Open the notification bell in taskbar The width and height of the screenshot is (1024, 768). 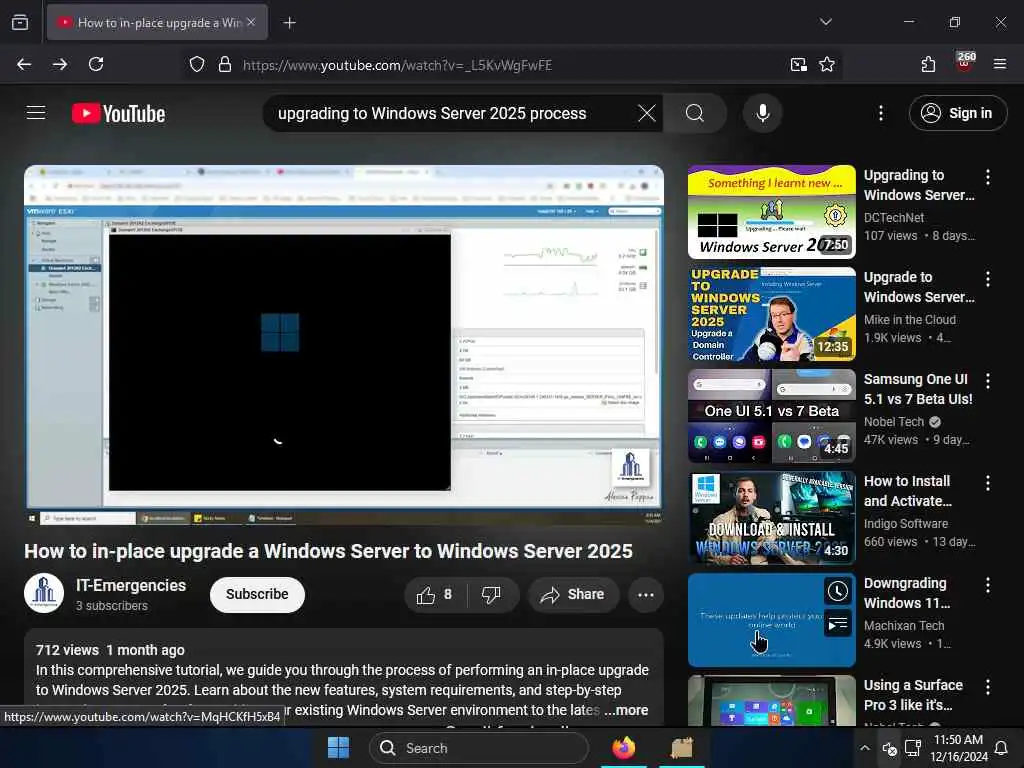(1000, 748)
